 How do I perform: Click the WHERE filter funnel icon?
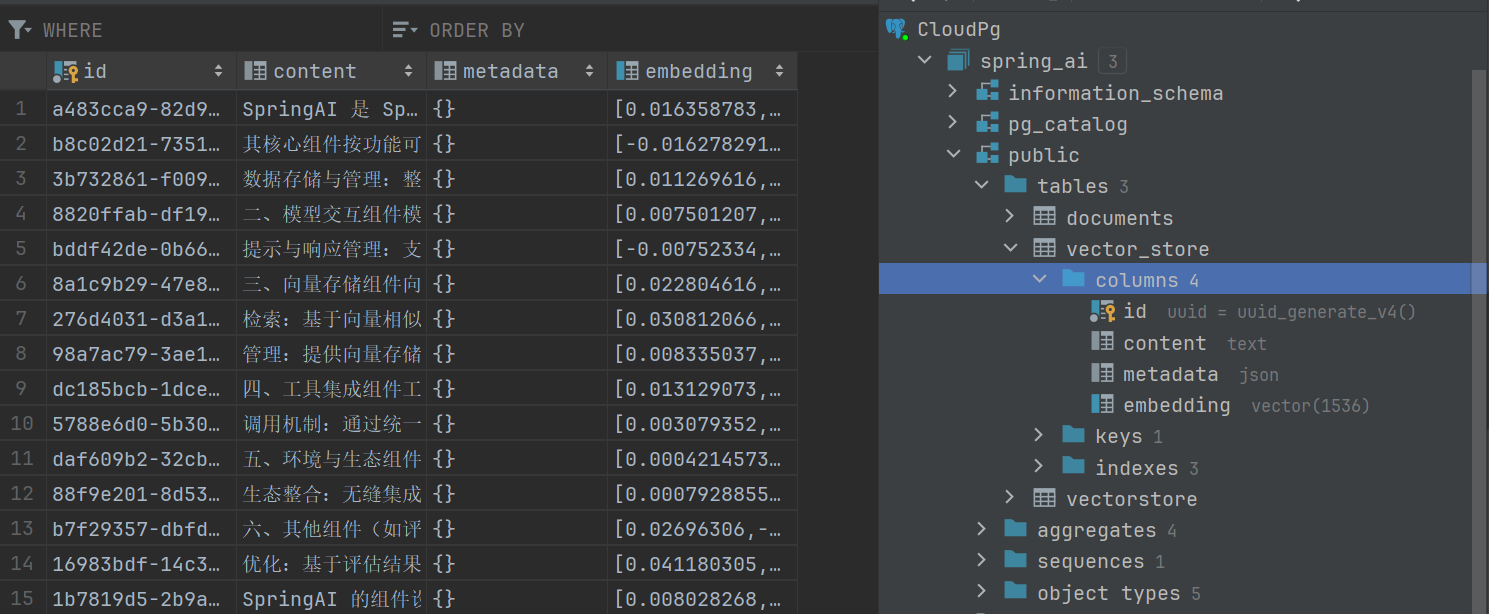click(x=20, y=30)
